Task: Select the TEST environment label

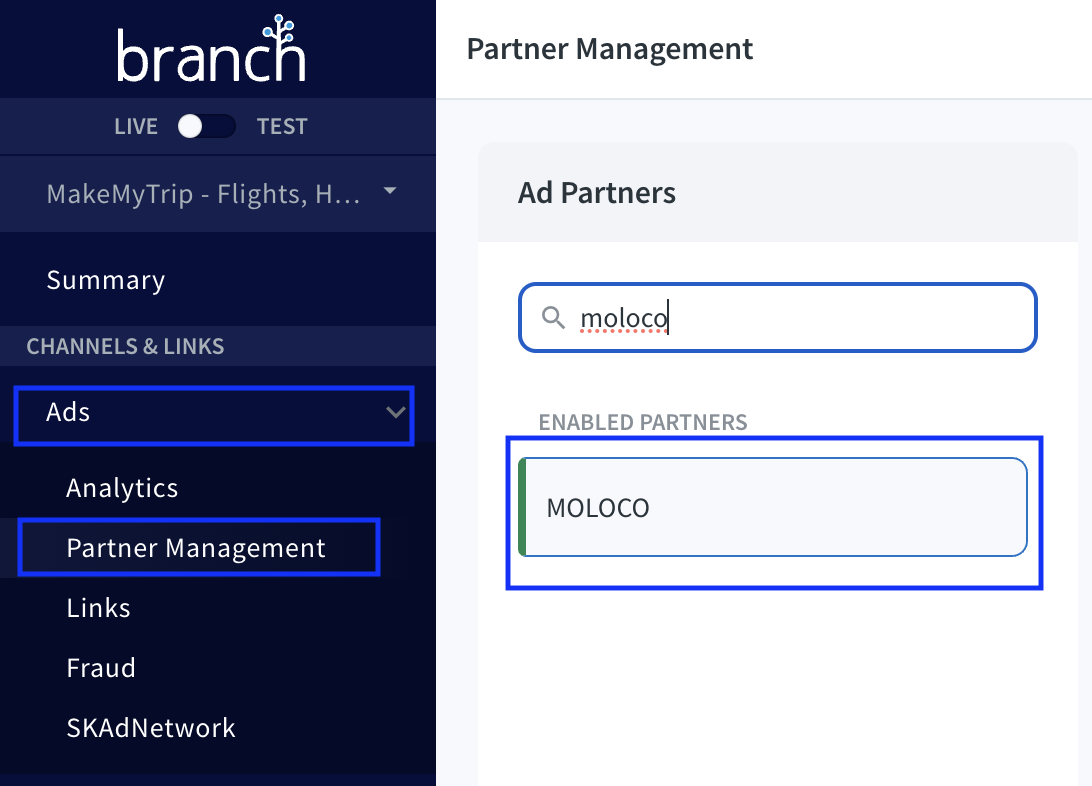Action: (x=282, y=127)
